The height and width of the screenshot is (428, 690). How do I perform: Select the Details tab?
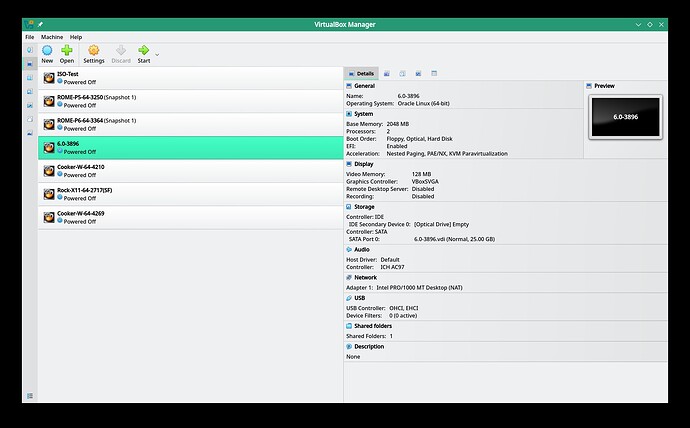tap(361, 73)
